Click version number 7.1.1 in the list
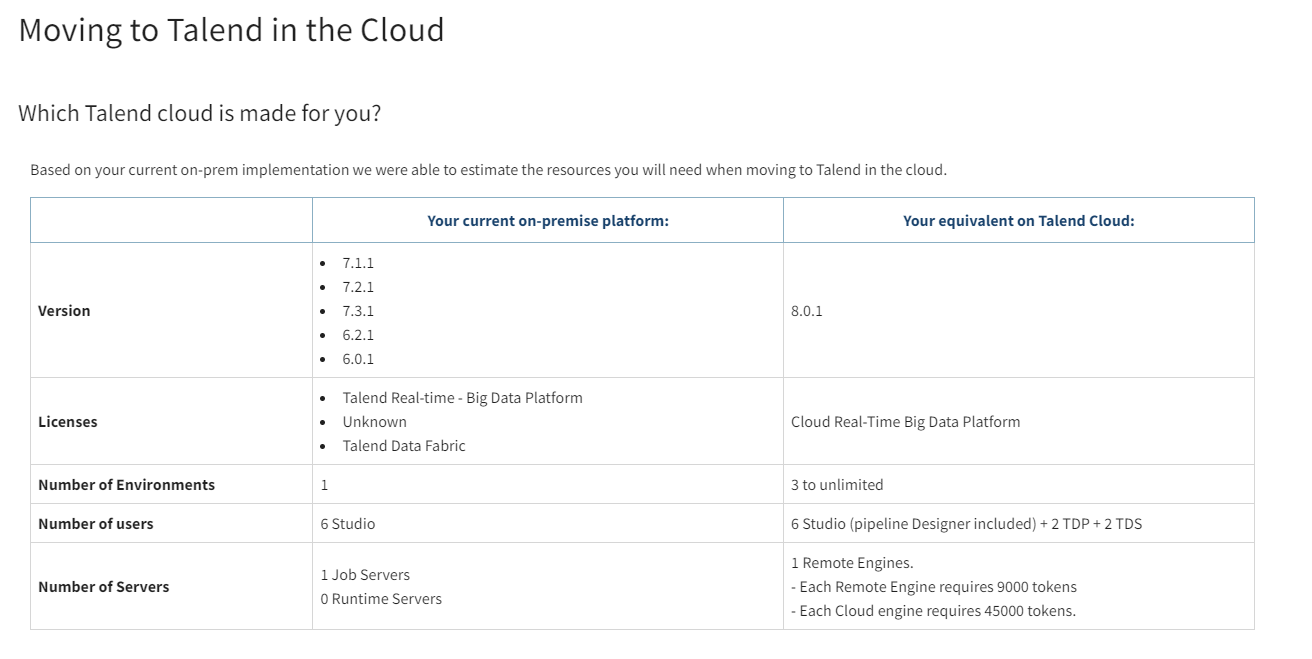1312x659 pixels. point(356,262)
